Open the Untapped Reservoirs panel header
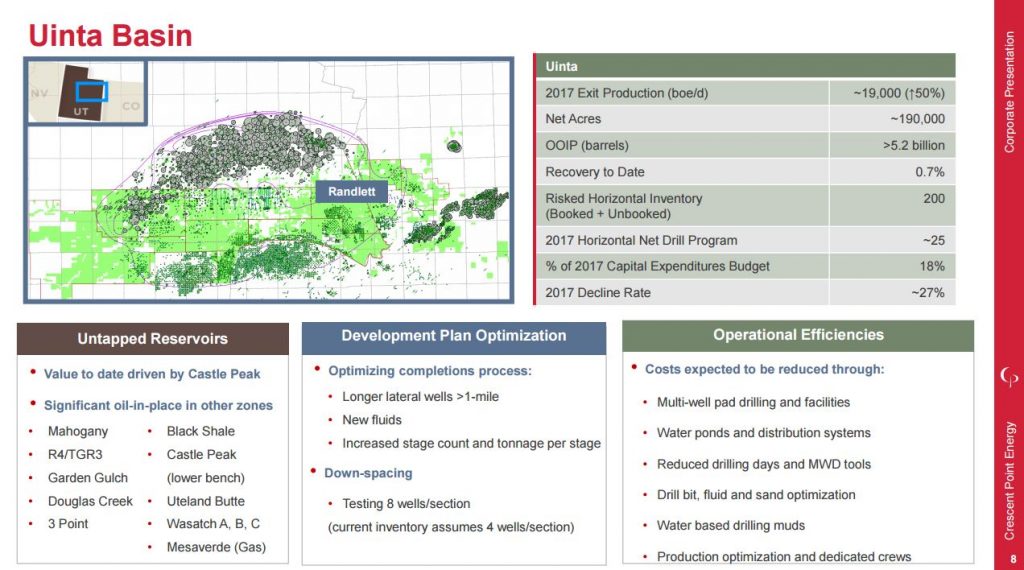 (152, 339)
